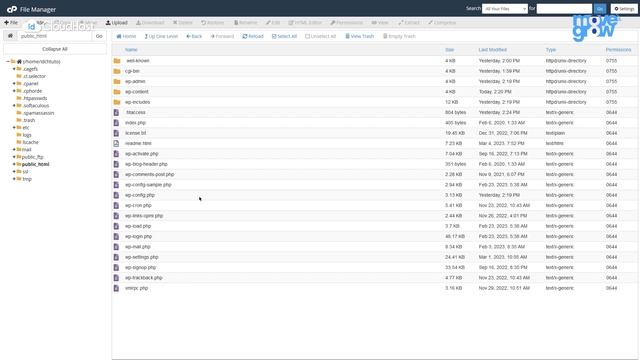
Task: Click the Permissions toolbar button
Action: [347, 22]
